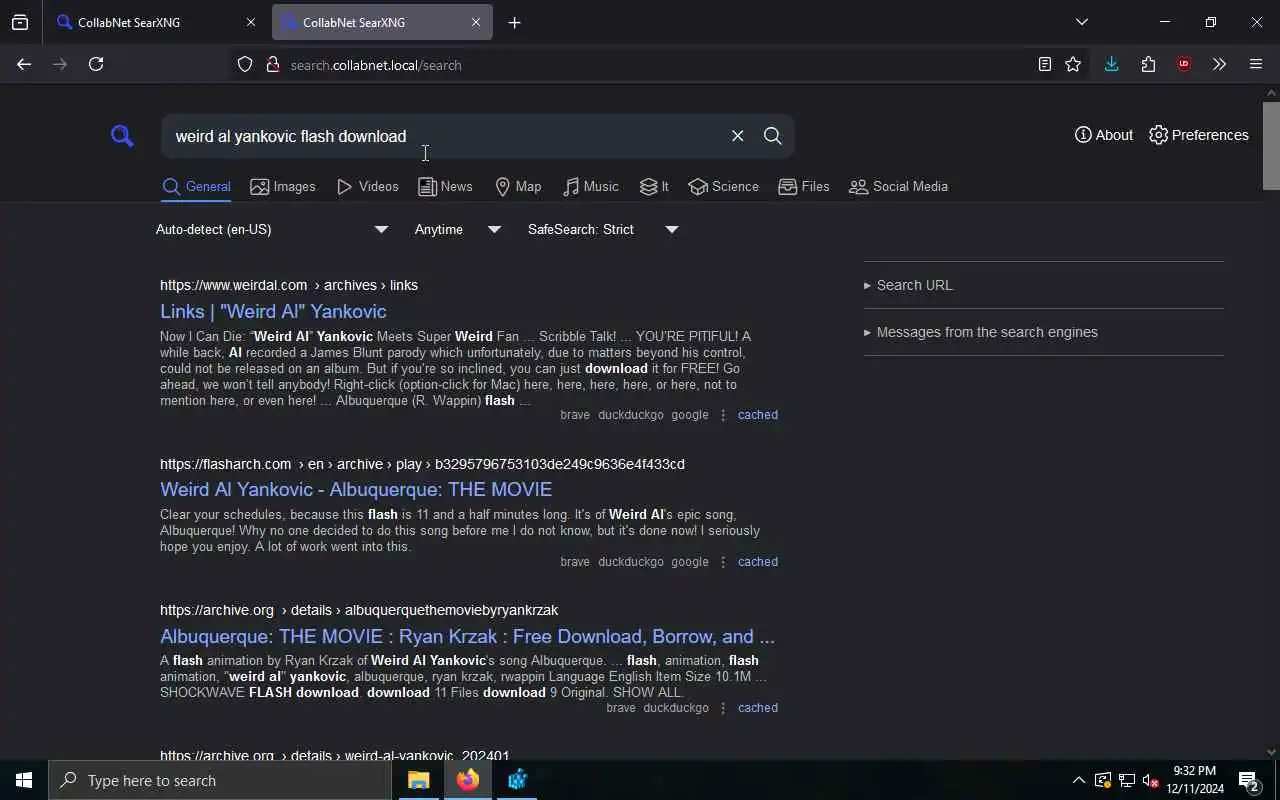The width and height of the screenshot is (1280, 800).
Task: List all tabs dropdown arrow
Action: pyautogui.click(x=1081, y=22)
